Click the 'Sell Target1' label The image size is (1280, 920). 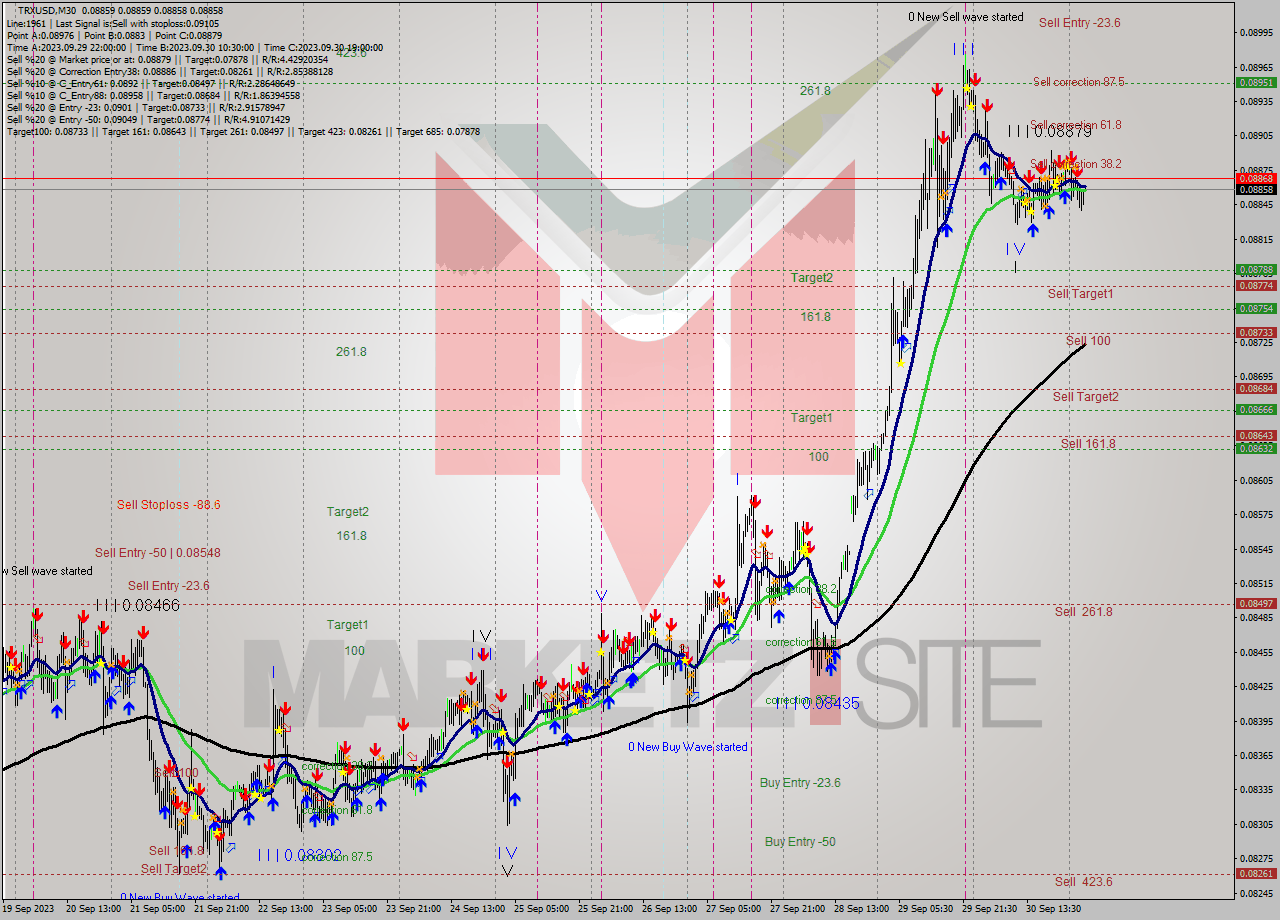1080,294
